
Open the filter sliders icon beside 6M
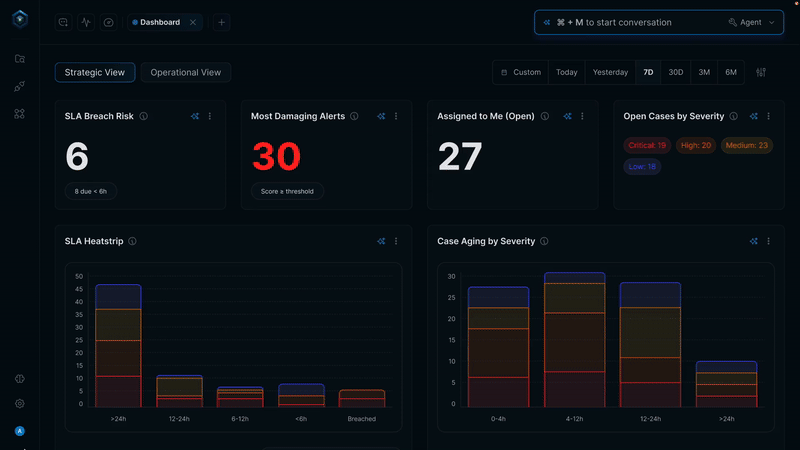pyautogui.click(x=761, y=72)
